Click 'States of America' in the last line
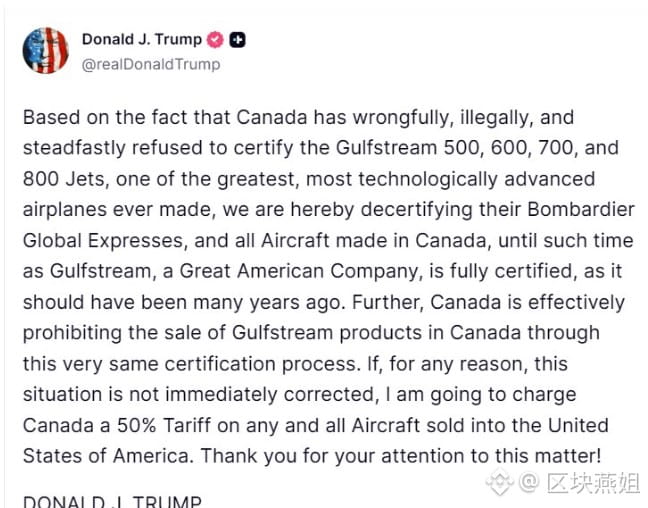648x508 pixels. [95, 456]
